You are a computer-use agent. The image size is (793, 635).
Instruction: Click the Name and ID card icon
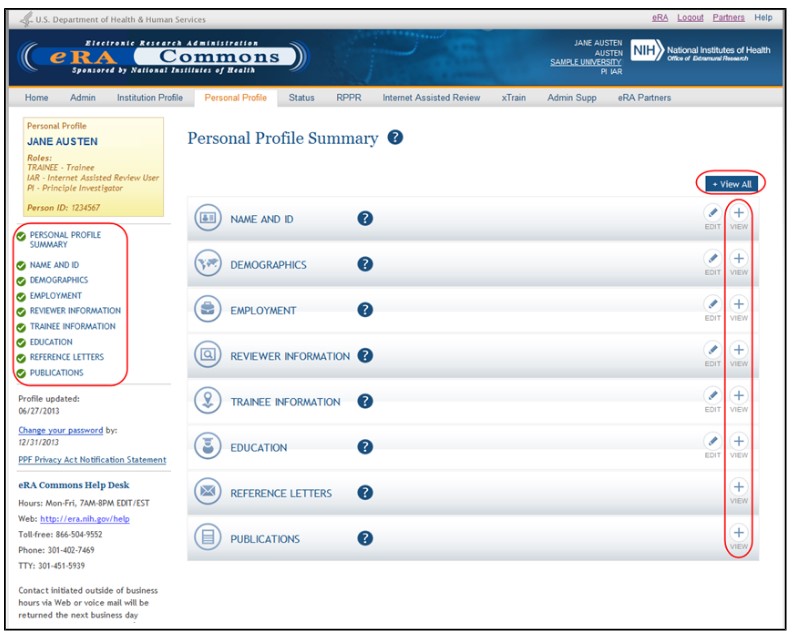(208, 218)
